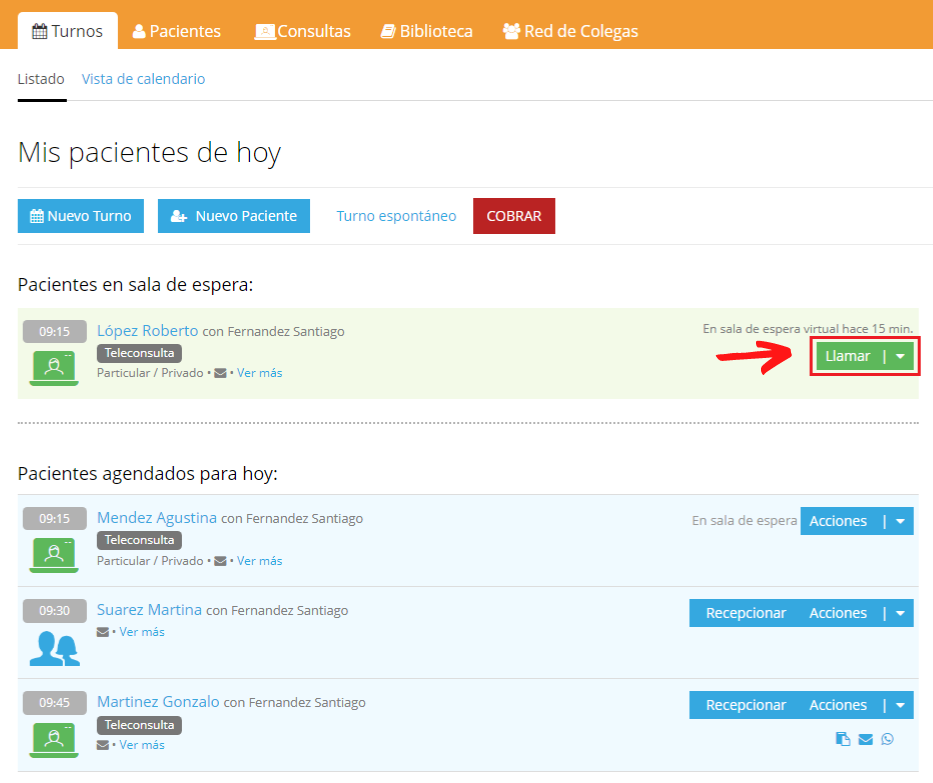Screen dimensions: 933x783
Task: Open the Acciones dropdown arrow for Suarez Martina
Action: [x=900, y=613]
